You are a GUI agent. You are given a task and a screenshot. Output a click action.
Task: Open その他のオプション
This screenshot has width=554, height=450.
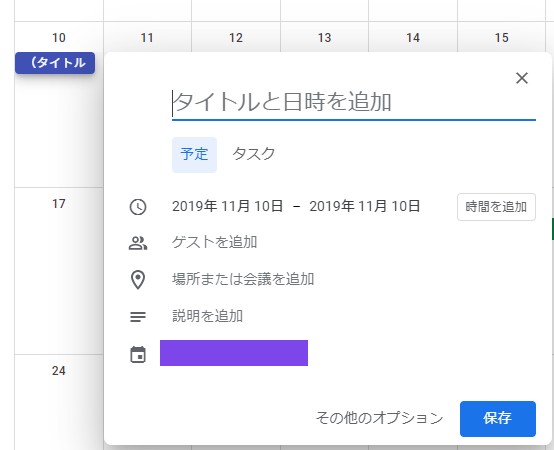379,418
